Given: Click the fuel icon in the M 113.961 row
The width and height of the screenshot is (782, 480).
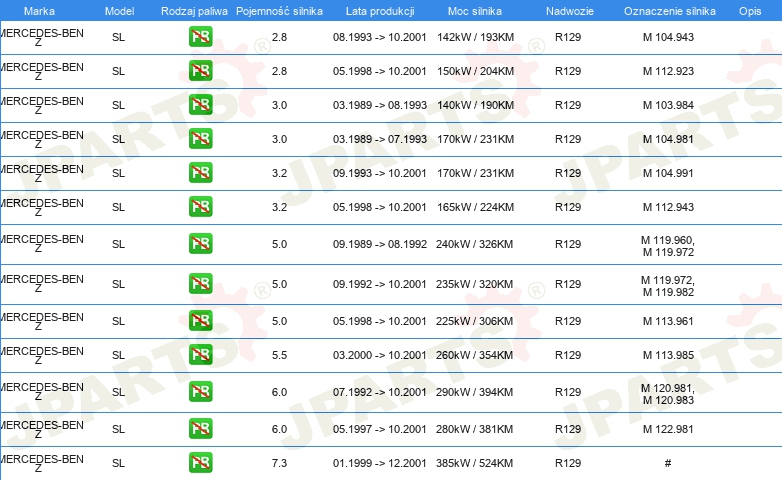Looking at the screenshot, I should 200,320.
